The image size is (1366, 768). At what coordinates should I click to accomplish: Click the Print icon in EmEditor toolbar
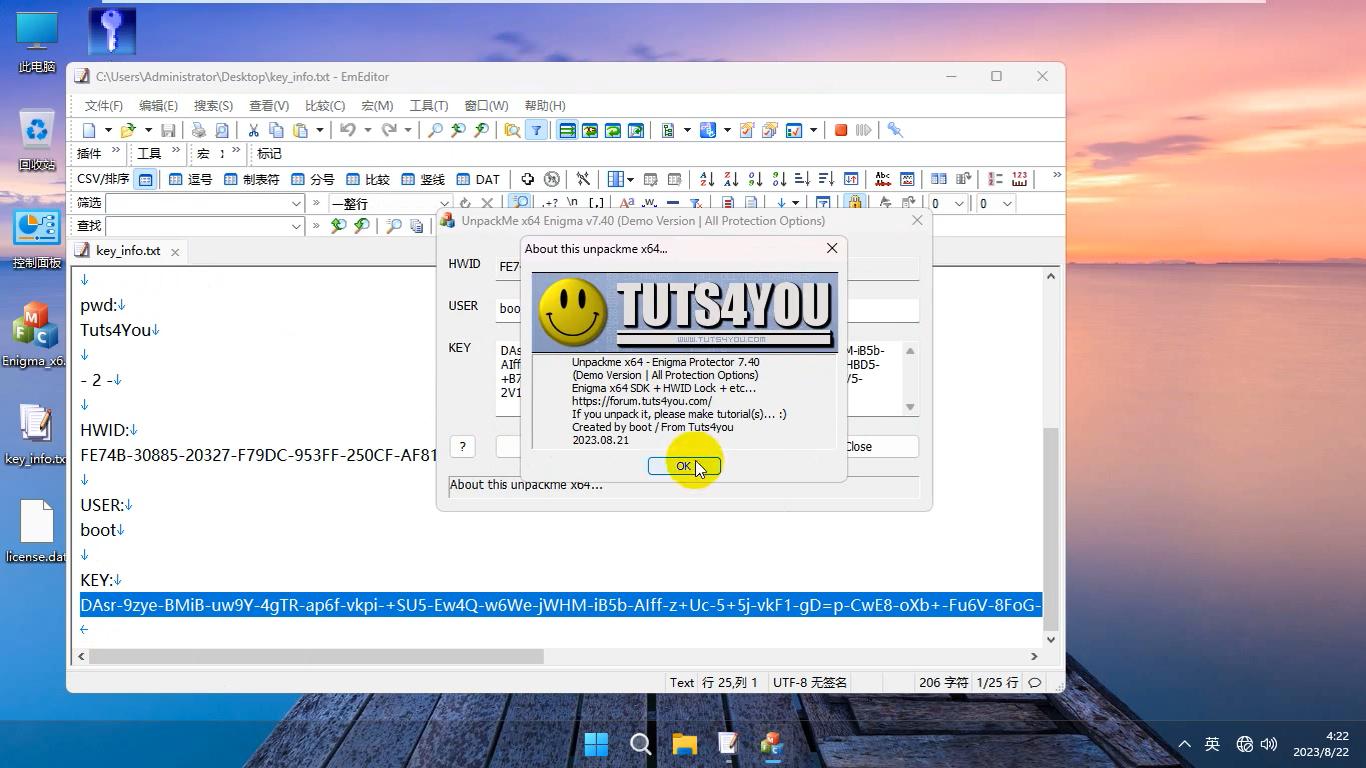[x=198, y=130]
